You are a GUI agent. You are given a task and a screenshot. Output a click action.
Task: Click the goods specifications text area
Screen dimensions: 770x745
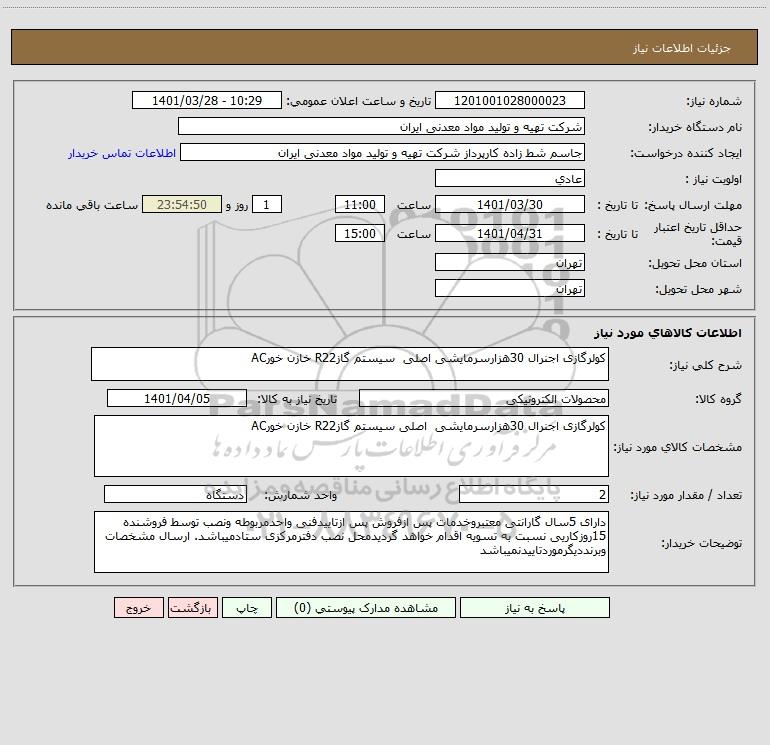click(x=351, y=446)
